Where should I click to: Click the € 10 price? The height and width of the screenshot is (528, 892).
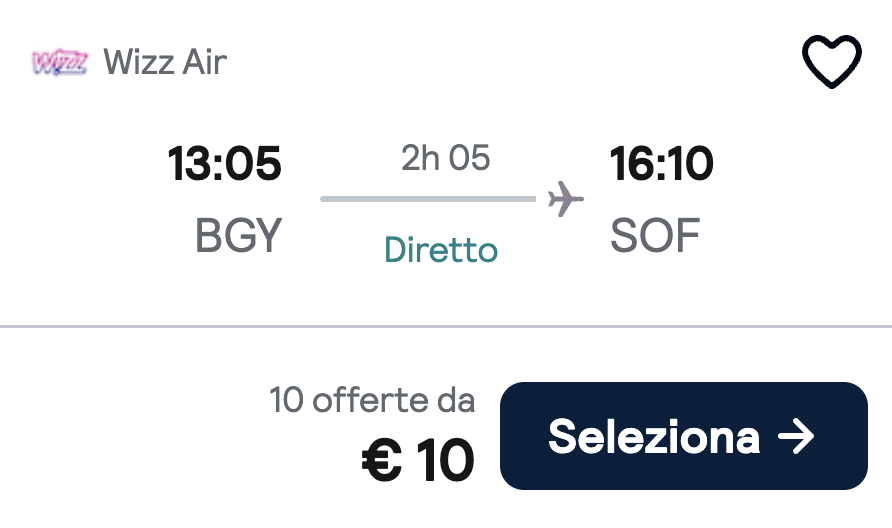tap(418, 460)
